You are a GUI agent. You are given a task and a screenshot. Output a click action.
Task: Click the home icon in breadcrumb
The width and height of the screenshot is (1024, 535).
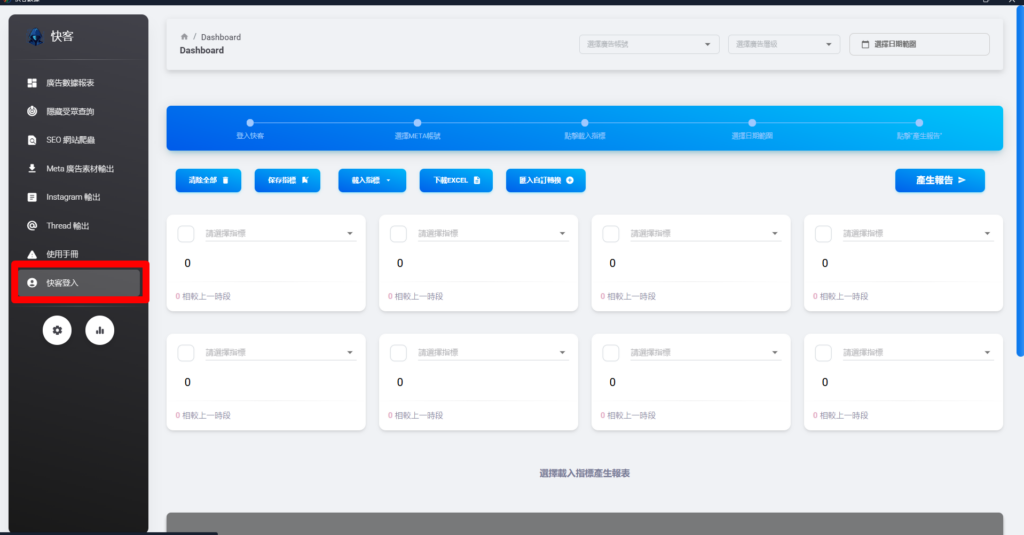point(184,37)
